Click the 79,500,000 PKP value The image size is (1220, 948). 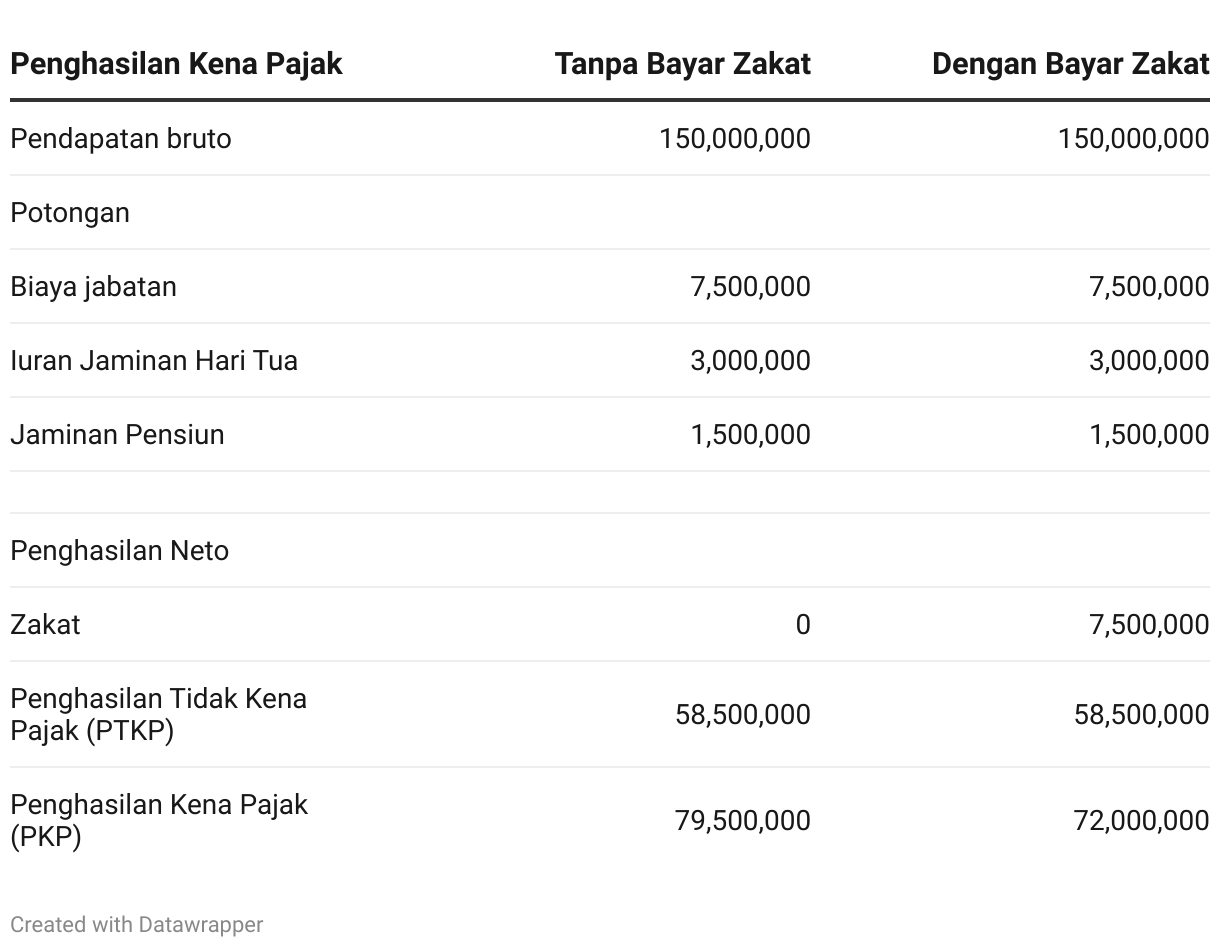(x=743, y=820)
